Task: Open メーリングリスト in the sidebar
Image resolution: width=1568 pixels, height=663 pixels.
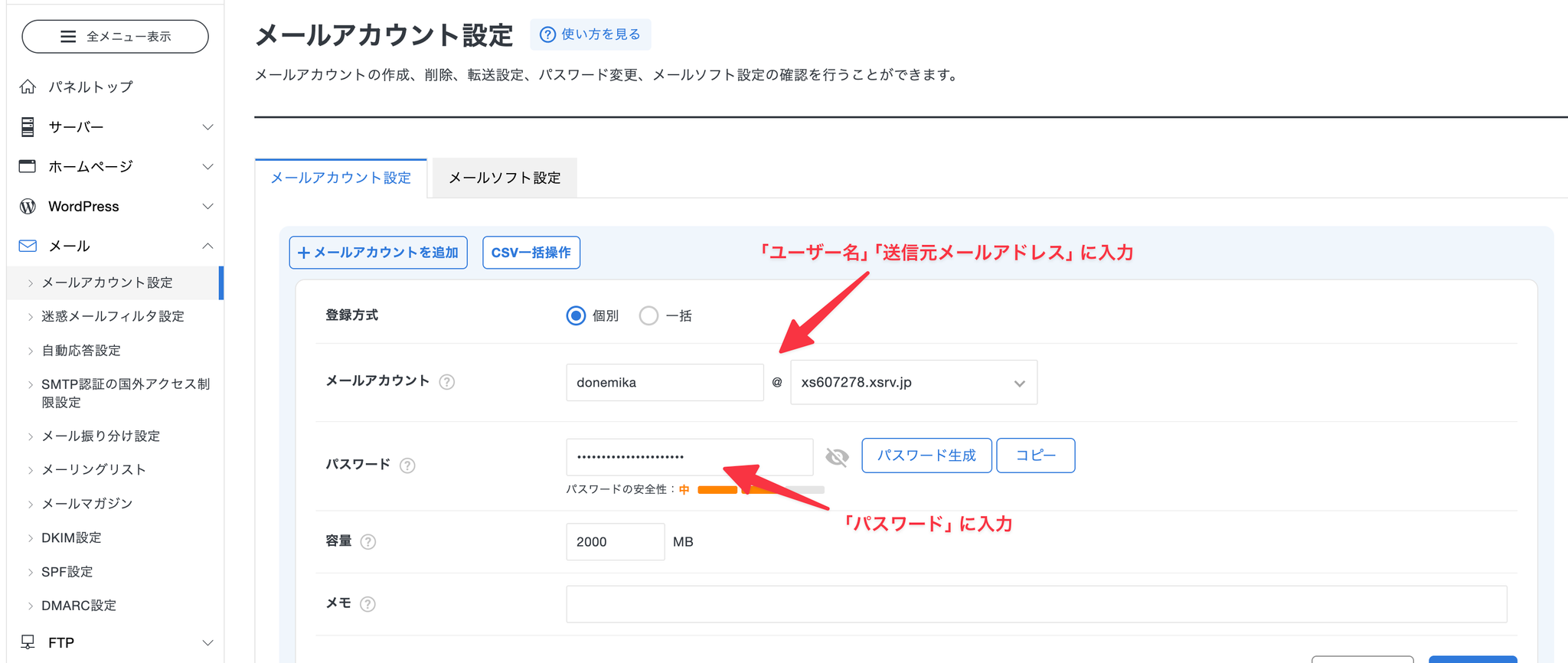Action: 93,469
